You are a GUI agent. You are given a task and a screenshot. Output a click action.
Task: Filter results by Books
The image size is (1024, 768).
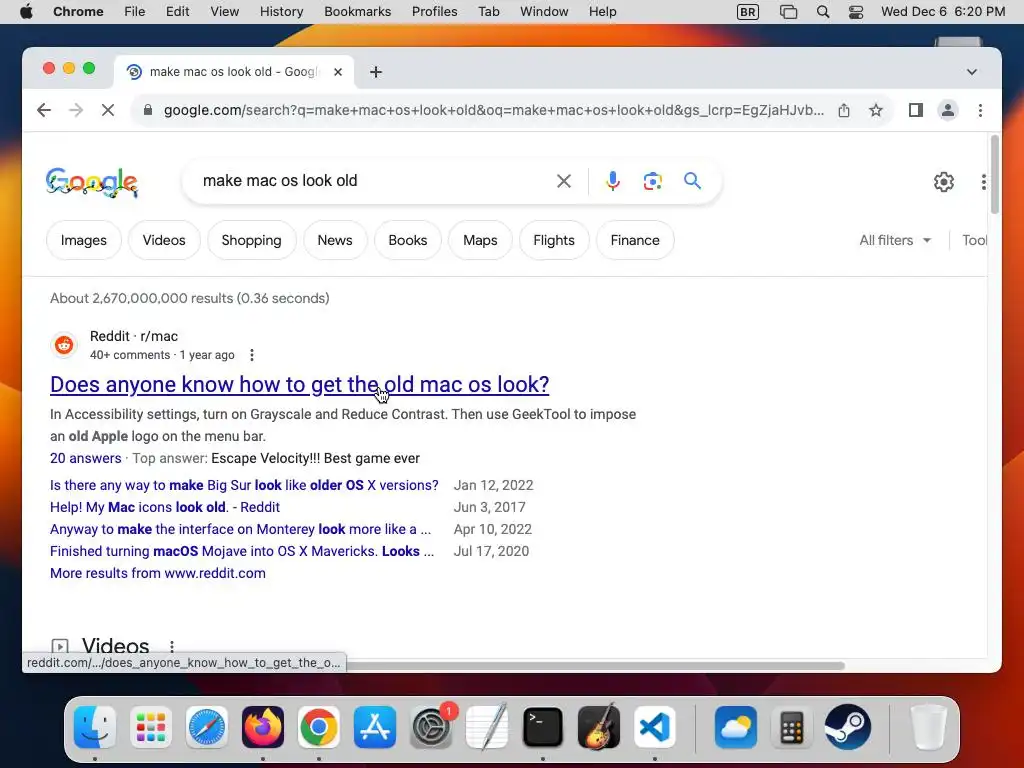click(x=408, y=240)
